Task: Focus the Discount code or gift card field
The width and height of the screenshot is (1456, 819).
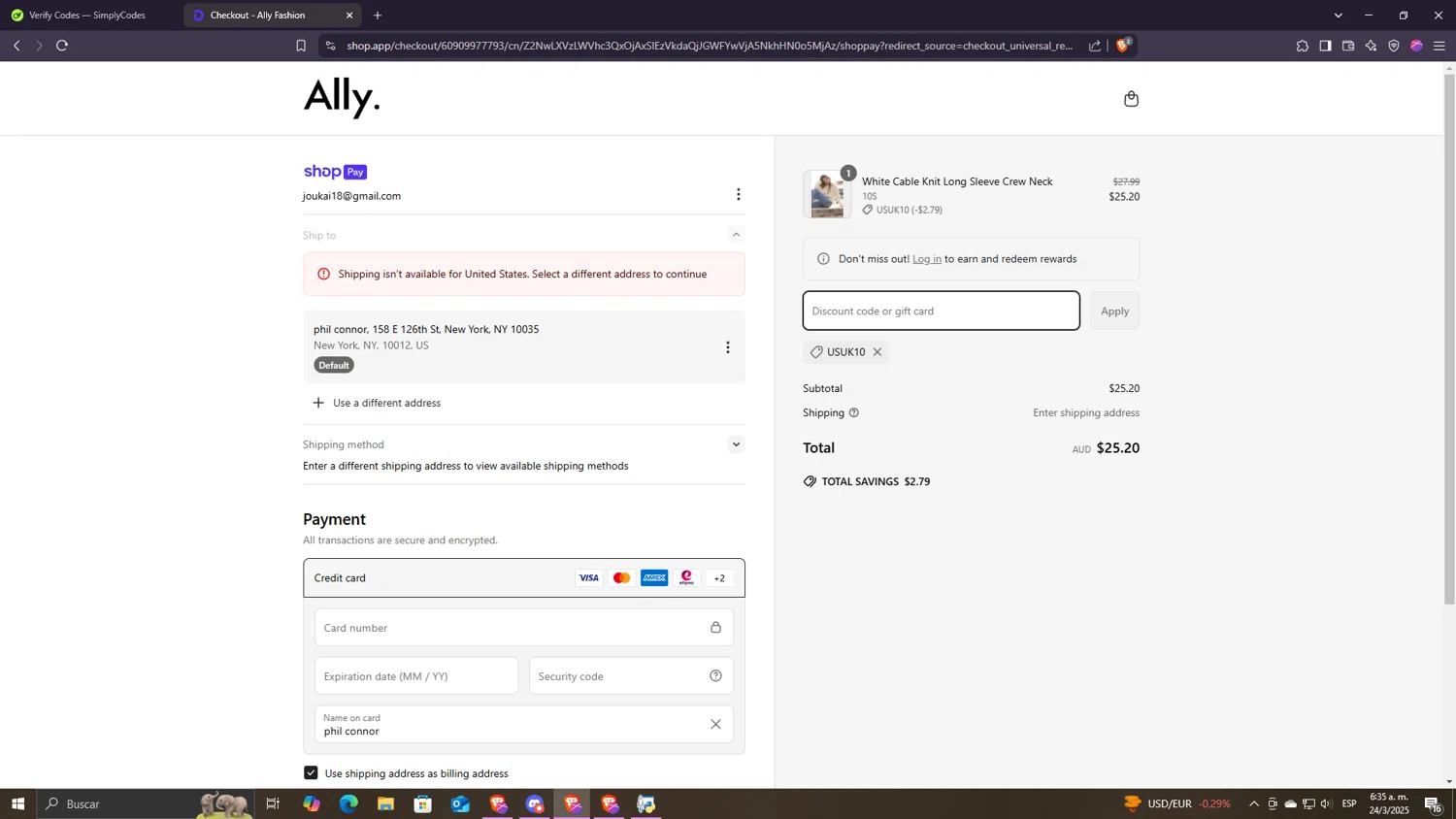Action: pyautogui.click(x=942, y=311)
